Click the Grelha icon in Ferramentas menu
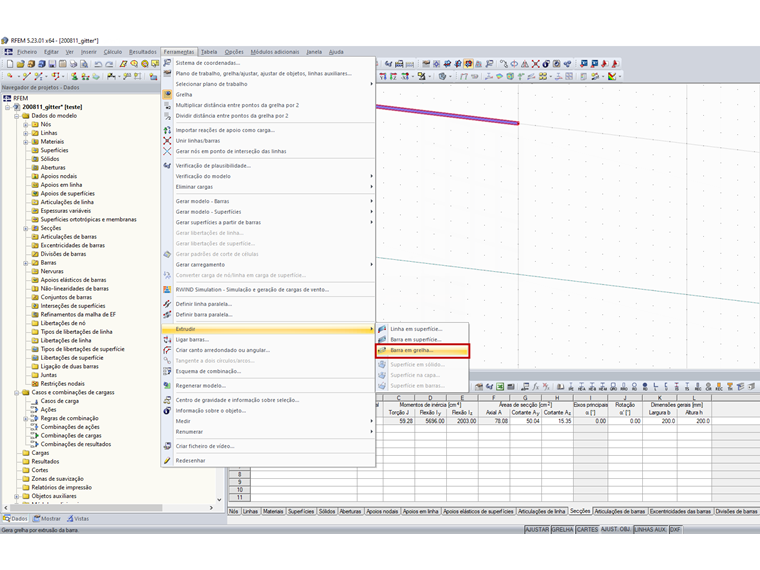The height and width of the screenshot is (570, 760). (167, 95)
